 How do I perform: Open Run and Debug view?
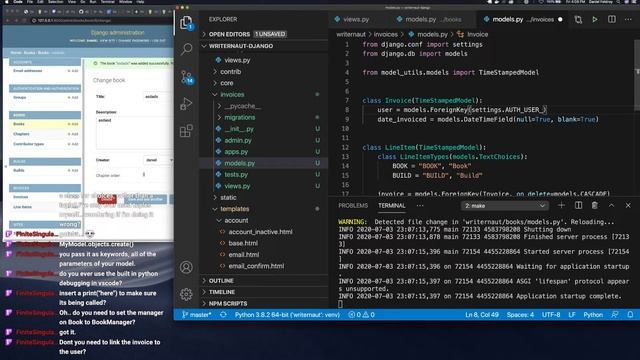tap(186, 104)
